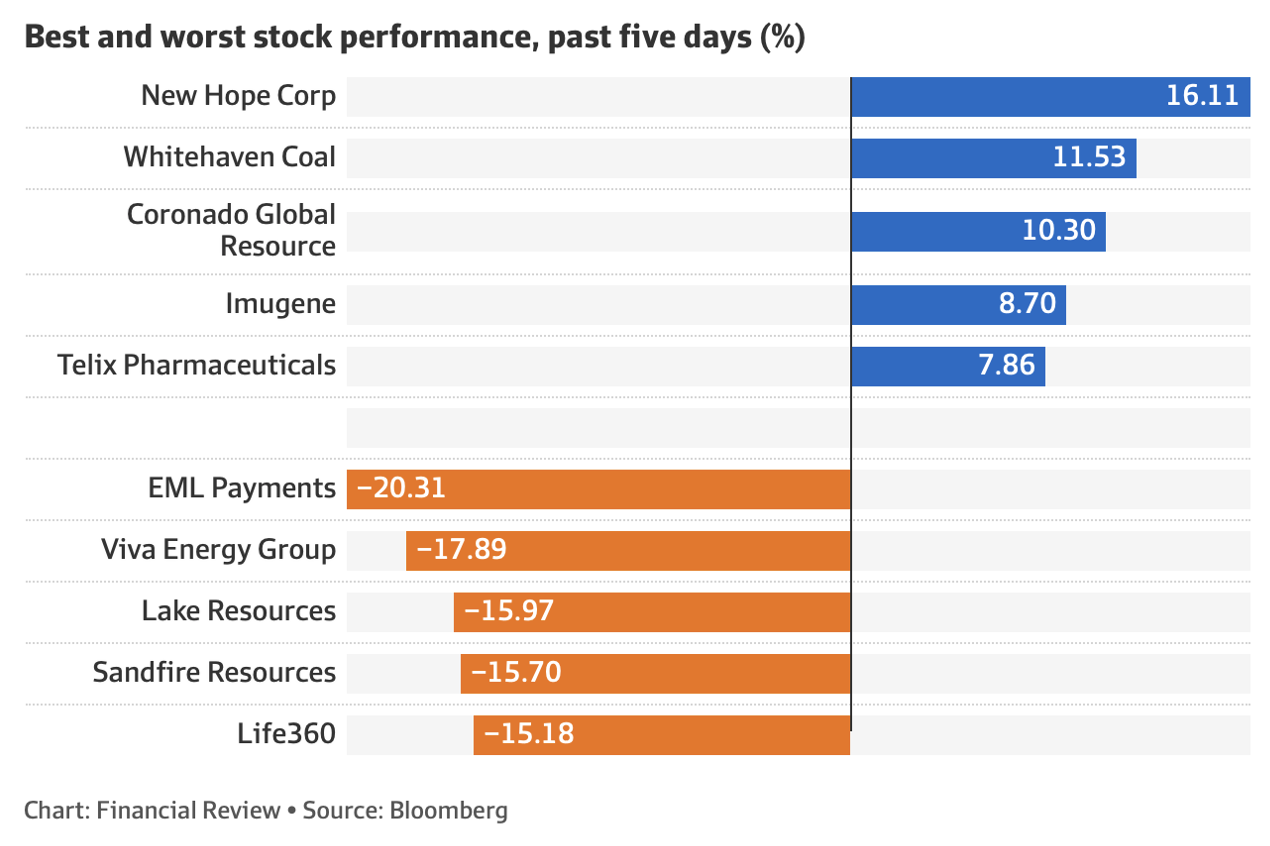Click the "Whitehaven Coal" label text
1270x846 pixels.
229,158
